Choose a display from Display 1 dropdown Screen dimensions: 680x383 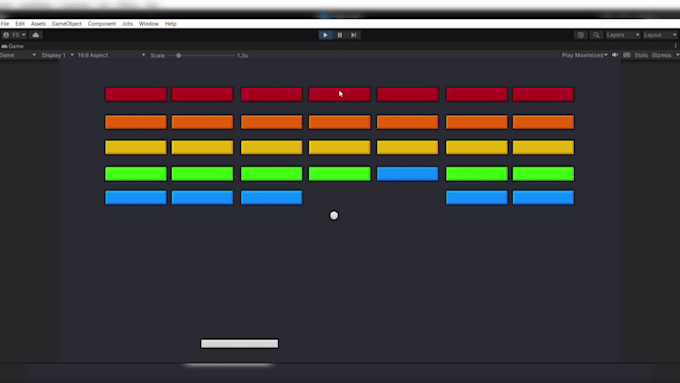pos(58,55)
